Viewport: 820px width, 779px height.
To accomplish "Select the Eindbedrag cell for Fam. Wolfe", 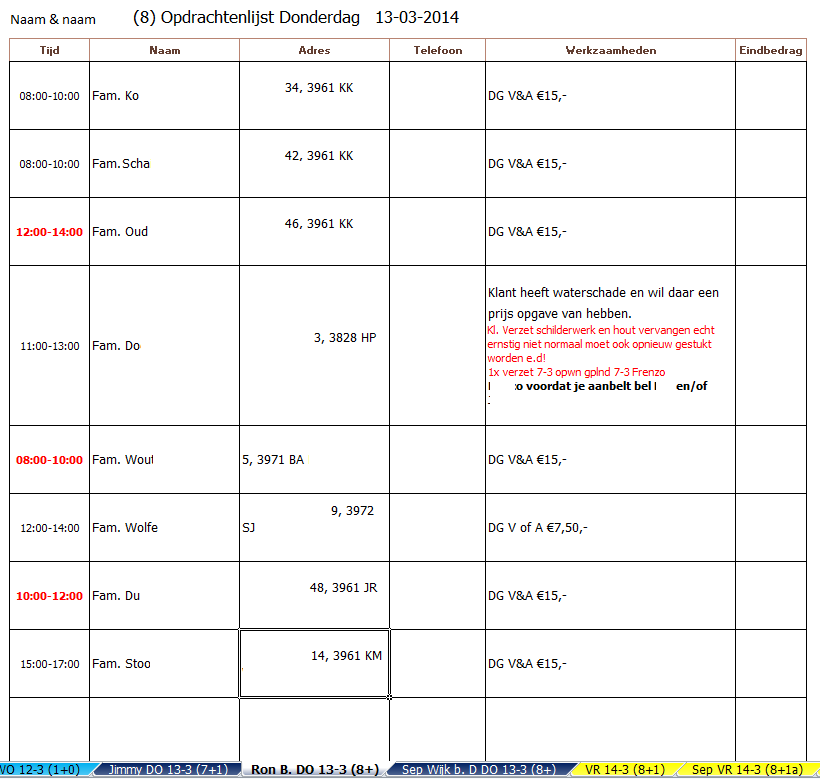I will pyautogui.click(x=771, y=528).
